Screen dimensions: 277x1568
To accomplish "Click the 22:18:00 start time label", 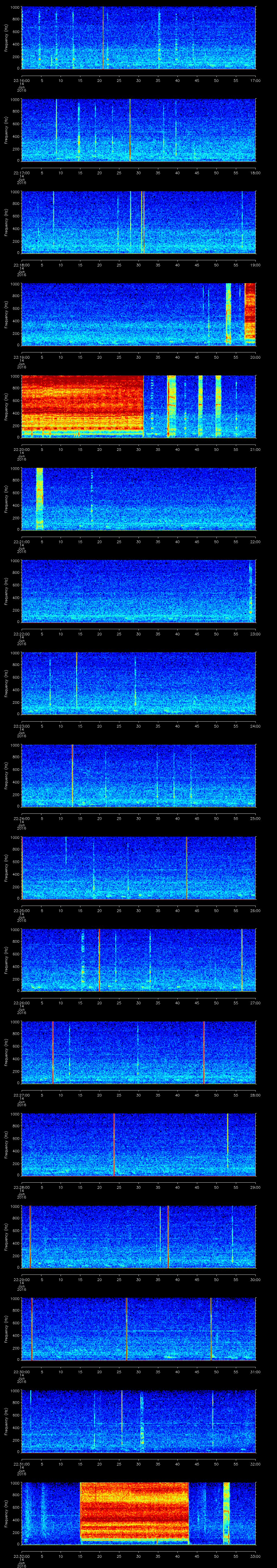I will (x=22, y=265).
